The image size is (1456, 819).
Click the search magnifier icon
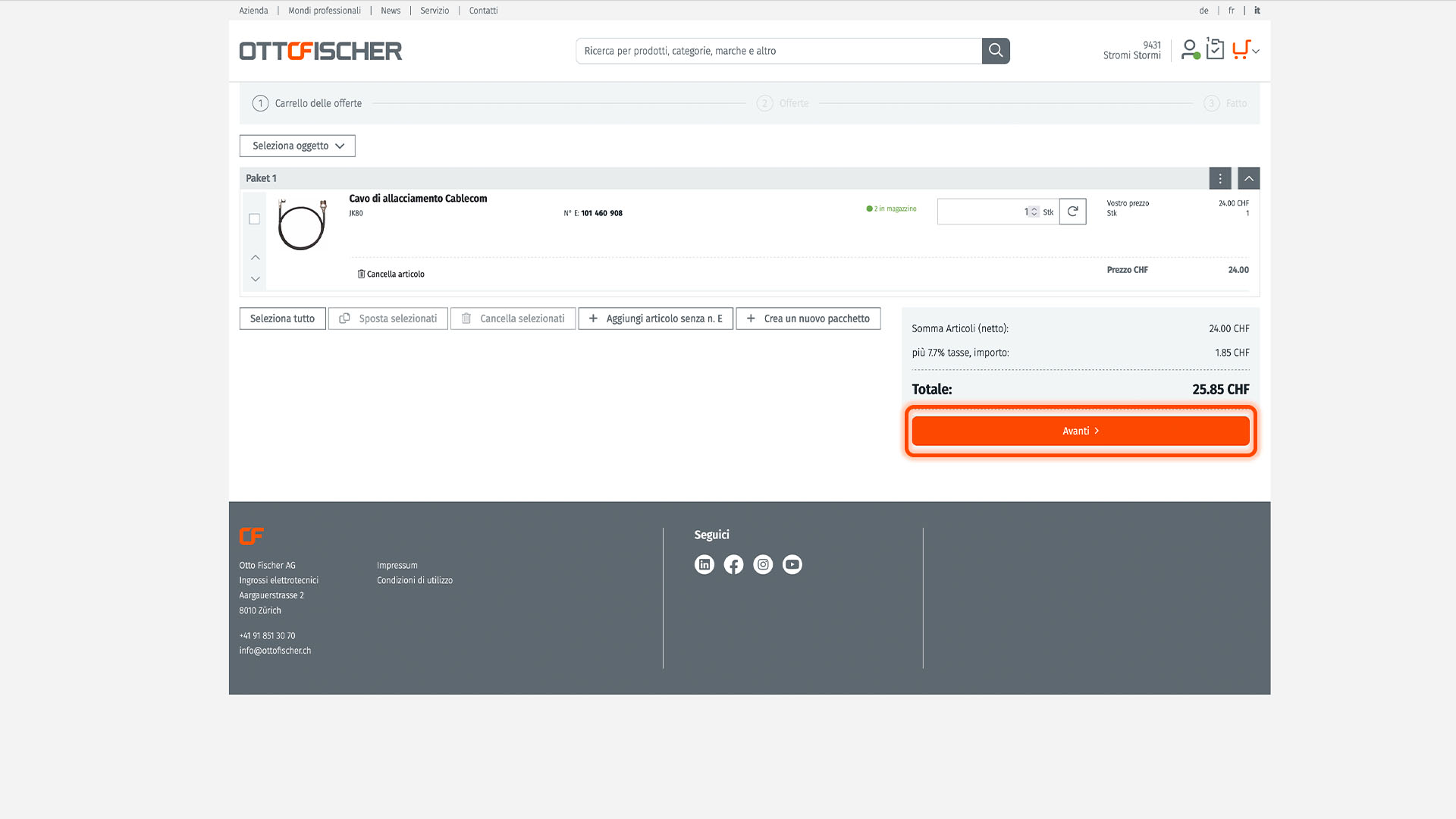coord(996,51)
